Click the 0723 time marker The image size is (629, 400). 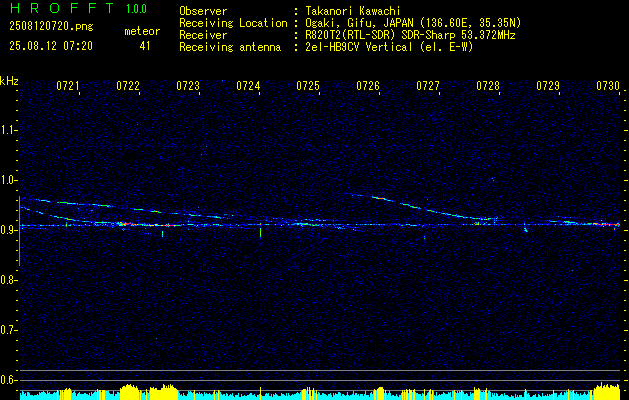188,85
